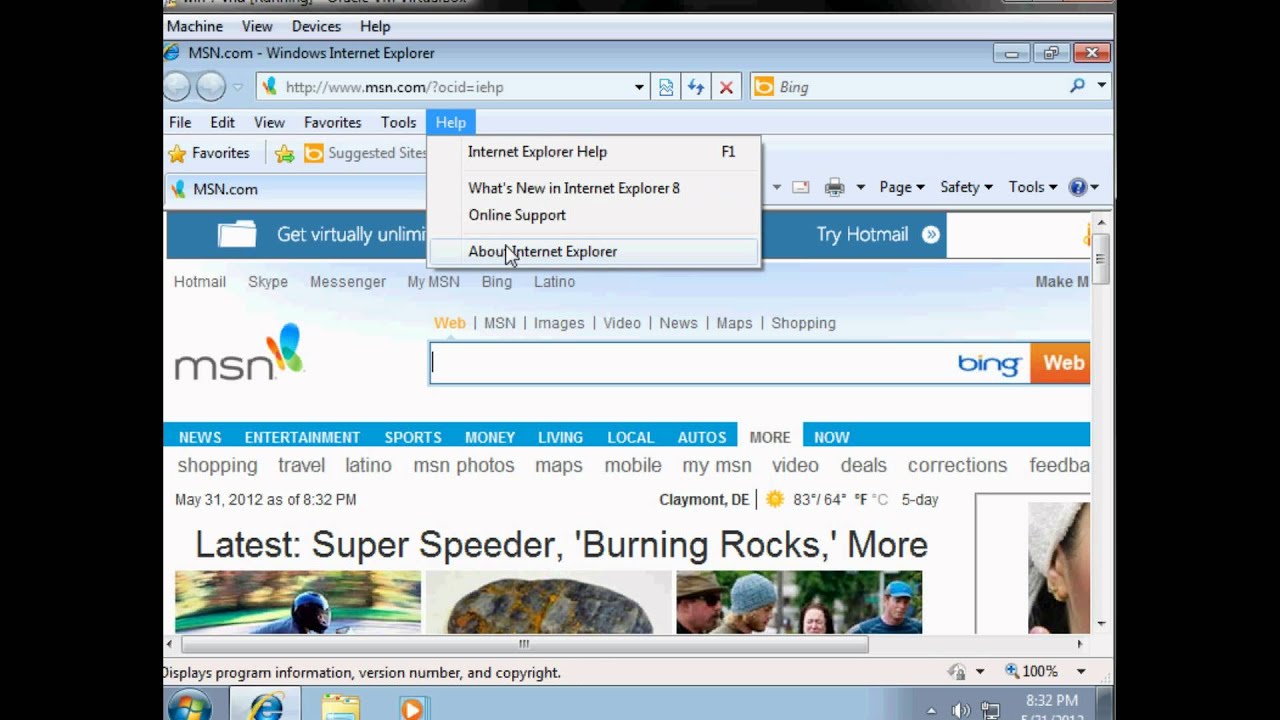Click the msn butterfly logo
1280x720 pixels.
(239, 352)
